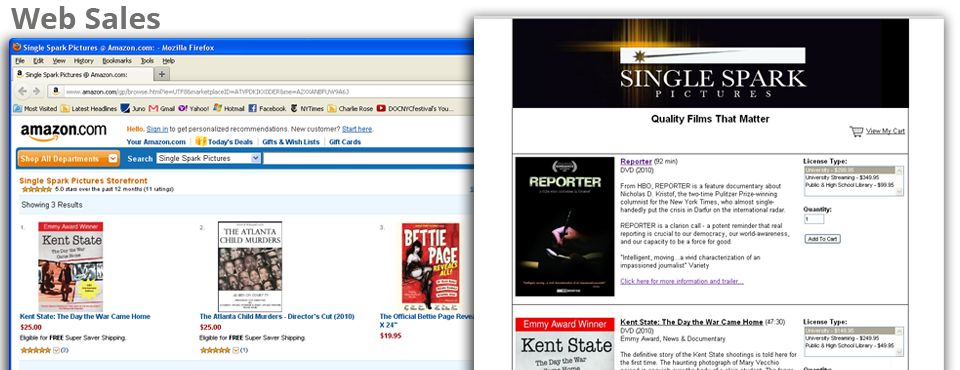
Task: Click the shopping cart icon beside View My Cart
Action: (856, 131)
